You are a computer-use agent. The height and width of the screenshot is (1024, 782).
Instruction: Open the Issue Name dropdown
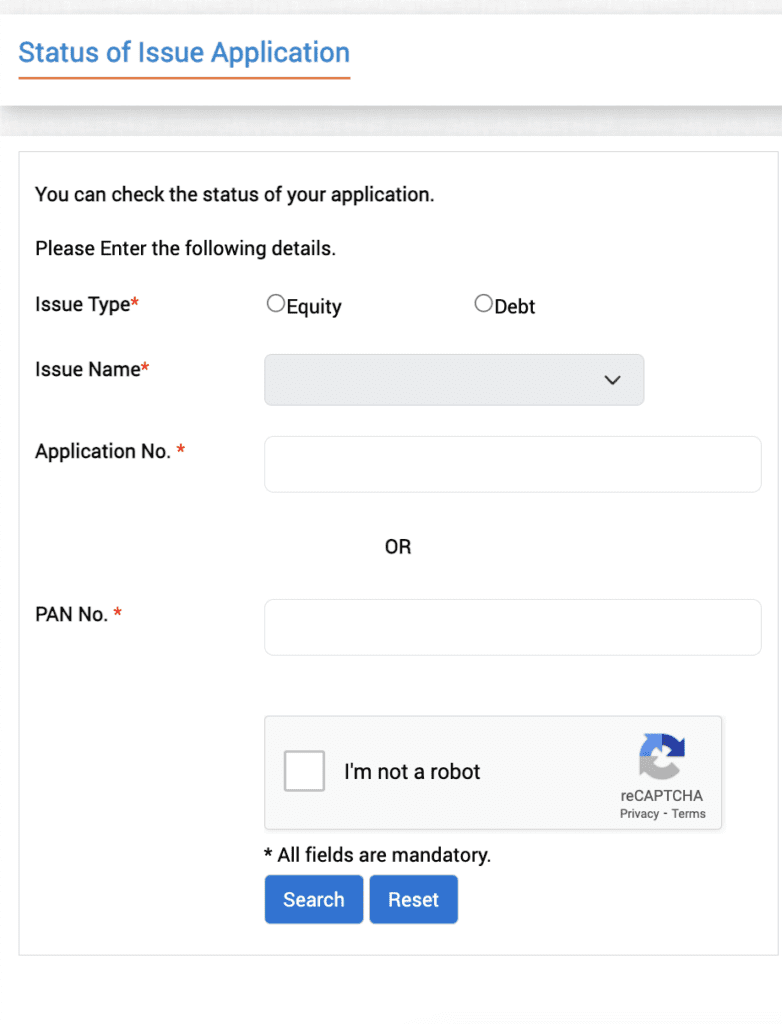(453, 380)
